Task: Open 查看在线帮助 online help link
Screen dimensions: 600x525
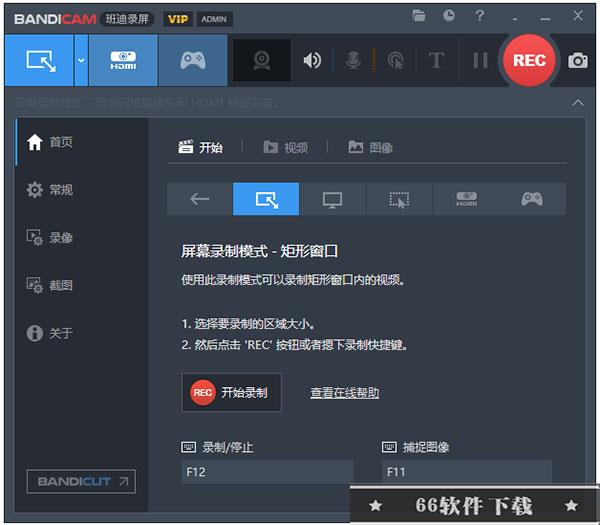Action: [344, 393]
